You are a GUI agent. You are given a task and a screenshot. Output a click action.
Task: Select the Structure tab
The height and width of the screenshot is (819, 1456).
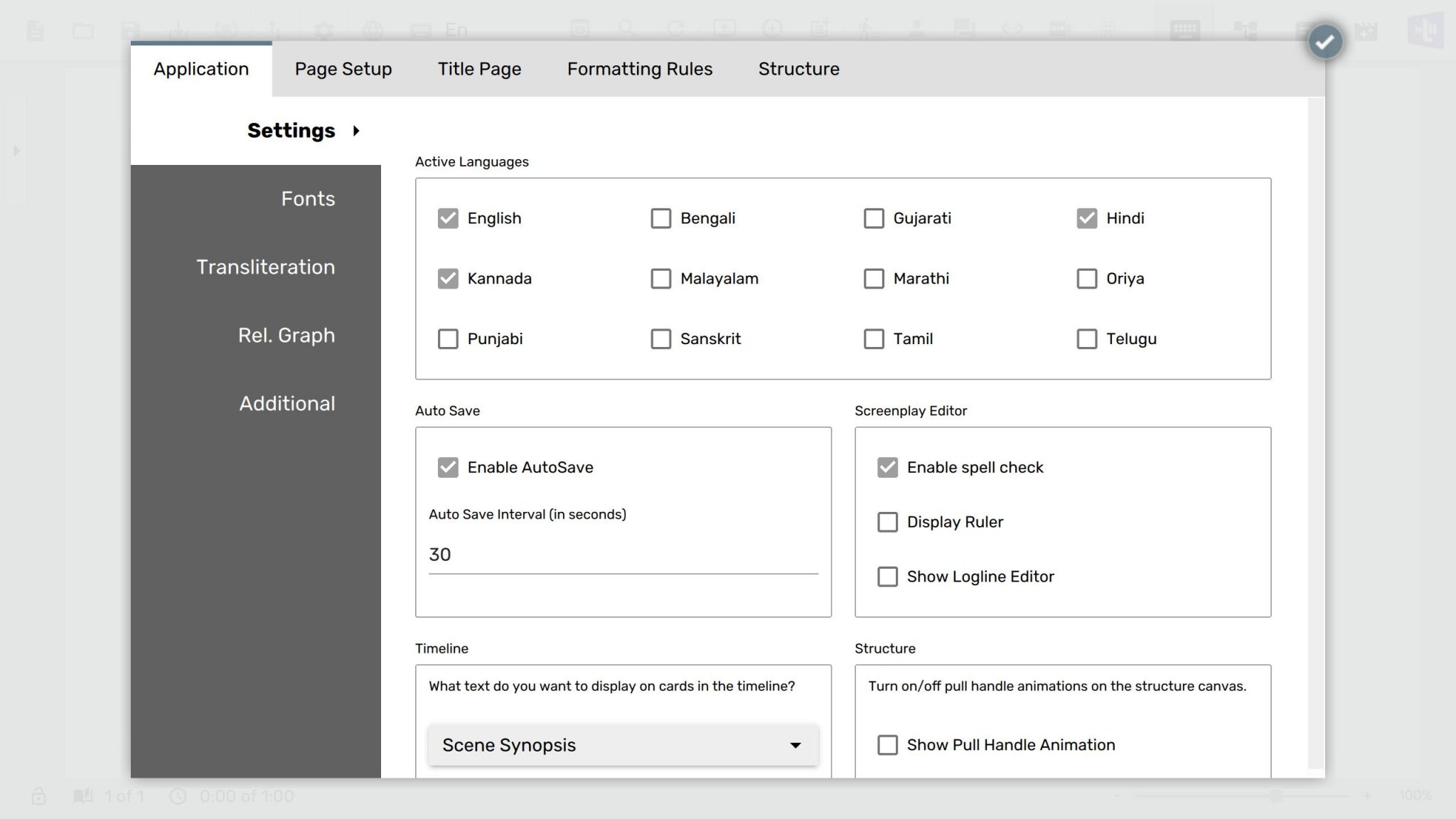(x=798, y=69)
